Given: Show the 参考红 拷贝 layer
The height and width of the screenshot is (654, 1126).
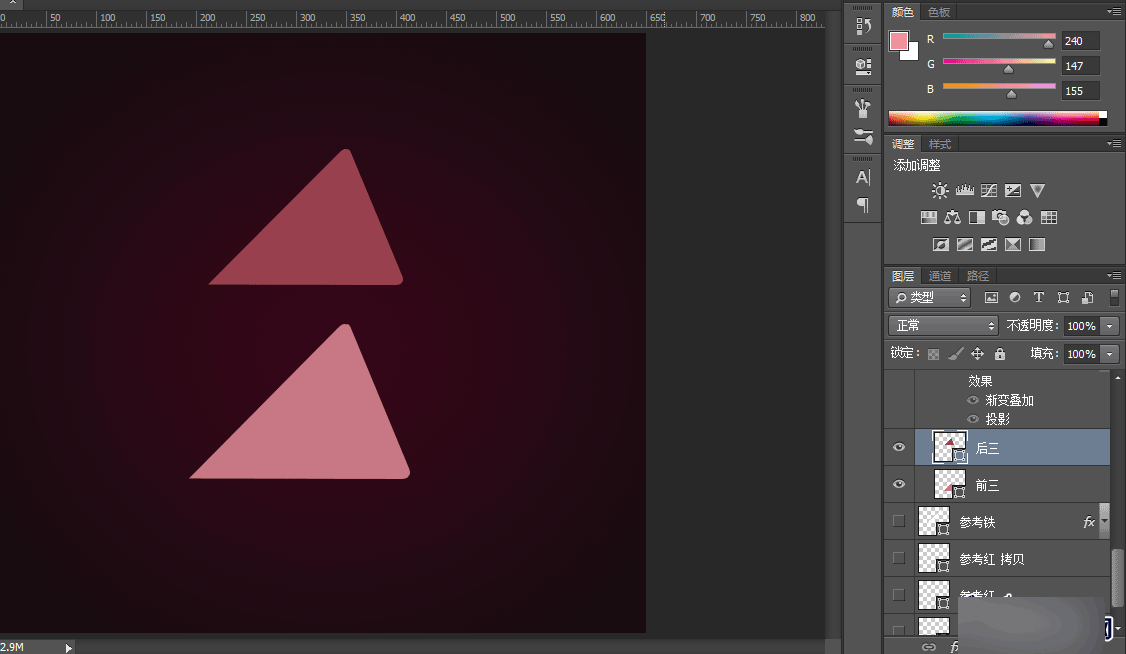Looking at the screenshot, I should tap(898, 558).
